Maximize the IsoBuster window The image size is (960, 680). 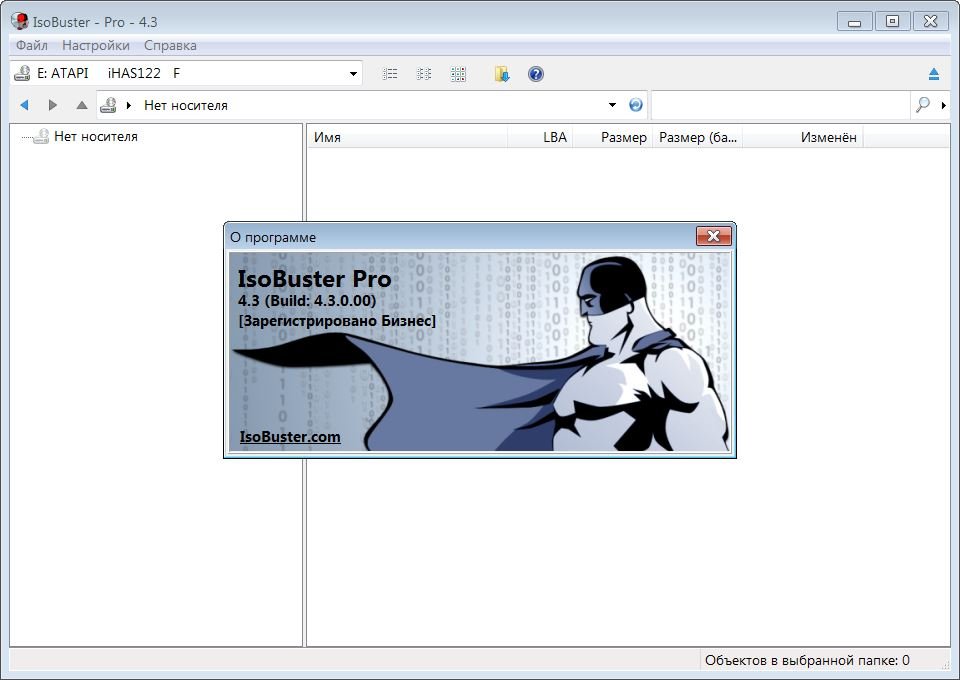(x=892, y=21)
